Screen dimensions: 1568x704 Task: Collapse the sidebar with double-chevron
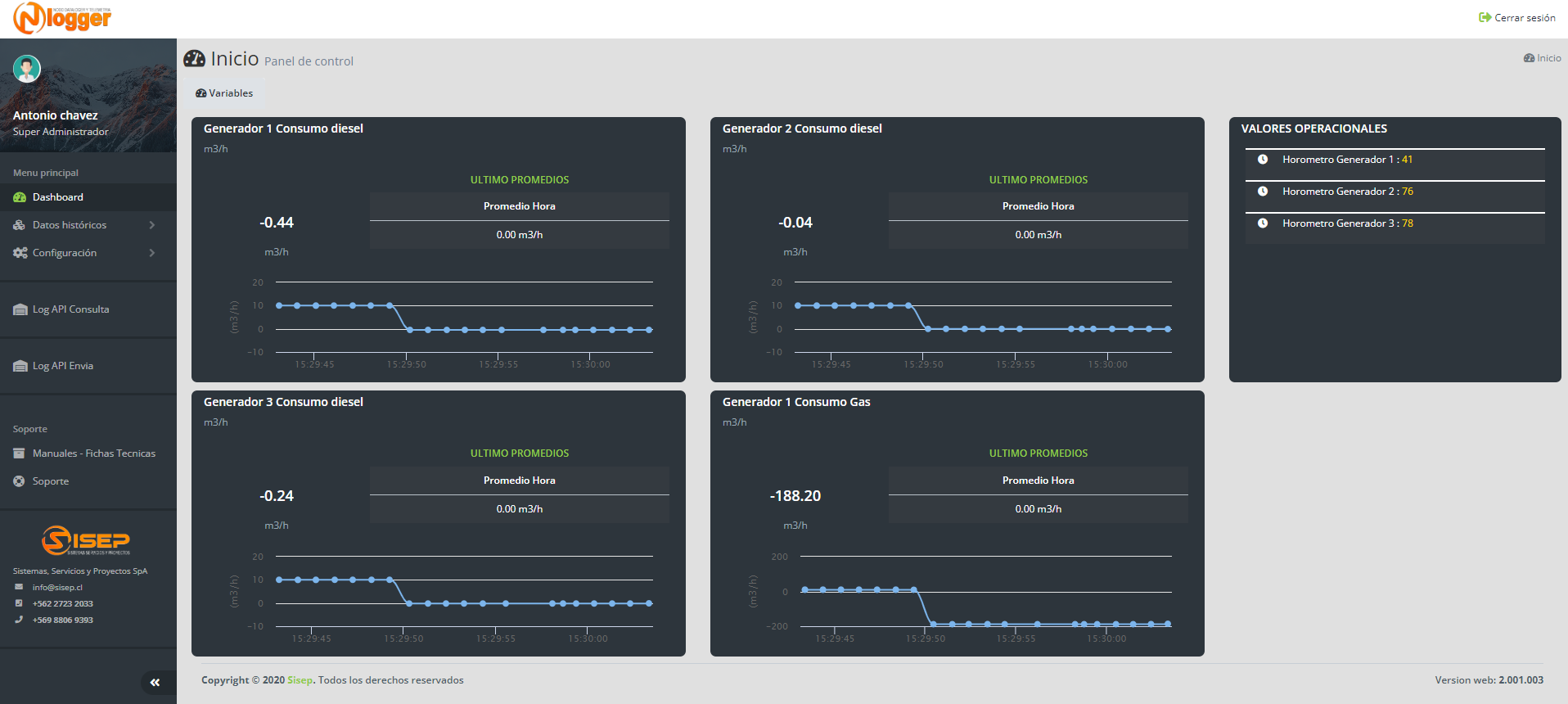click(155, 682)
